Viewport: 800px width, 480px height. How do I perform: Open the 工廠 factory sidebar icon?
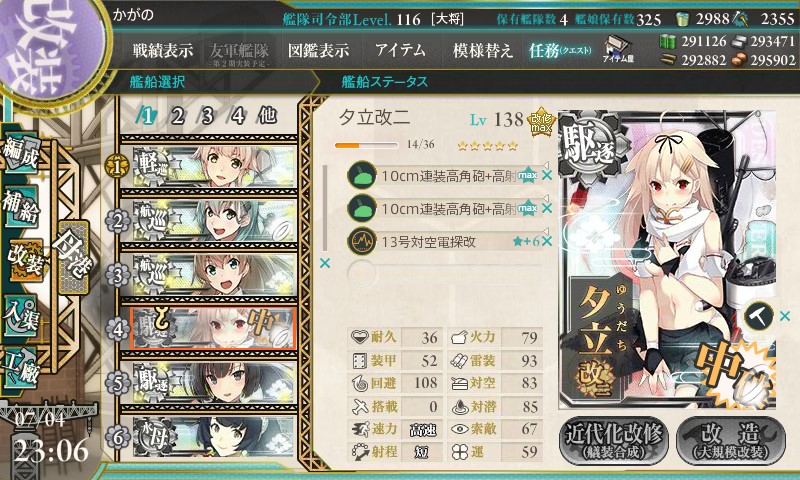coord(21,368)
